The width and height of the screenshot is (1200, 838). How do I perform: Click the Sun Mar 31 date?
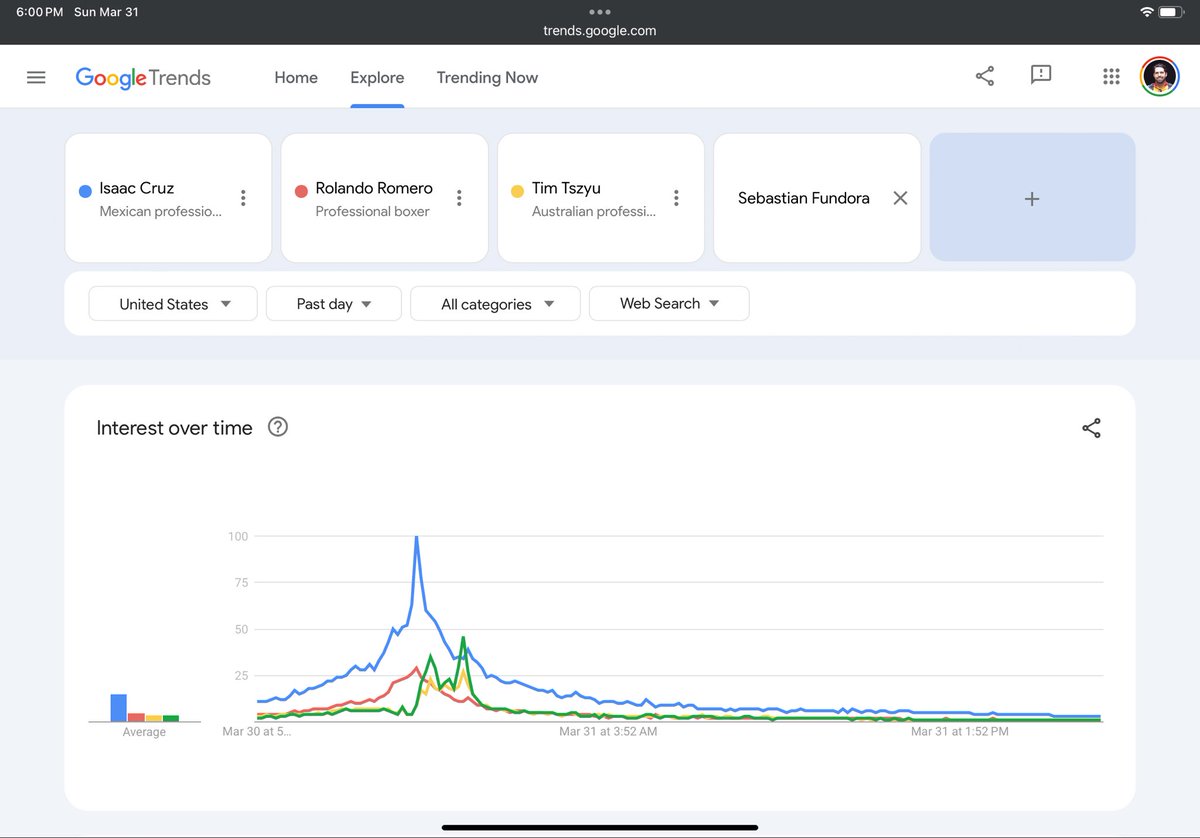[x=106, y=12]
